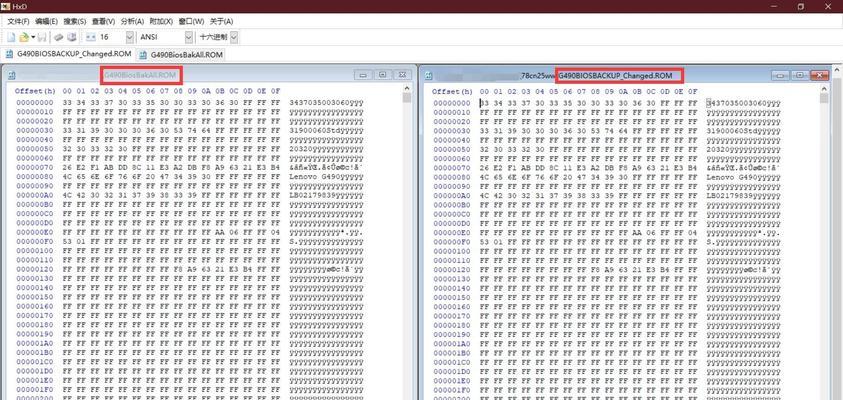Click HxD app icon in title bar
Viewport: 843px width, 400px height.
click(x=7, y=6)
